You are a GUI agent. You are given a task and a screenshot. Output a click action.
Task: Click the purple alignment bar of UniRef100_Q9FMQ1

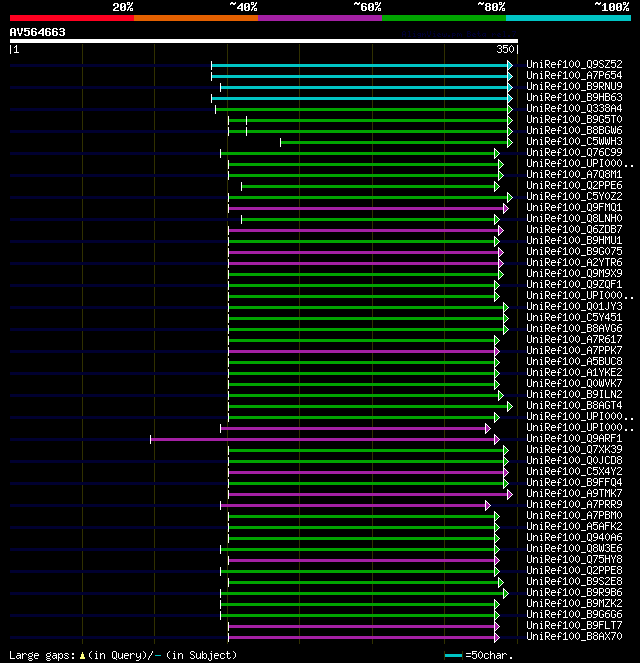click(368, 208)
